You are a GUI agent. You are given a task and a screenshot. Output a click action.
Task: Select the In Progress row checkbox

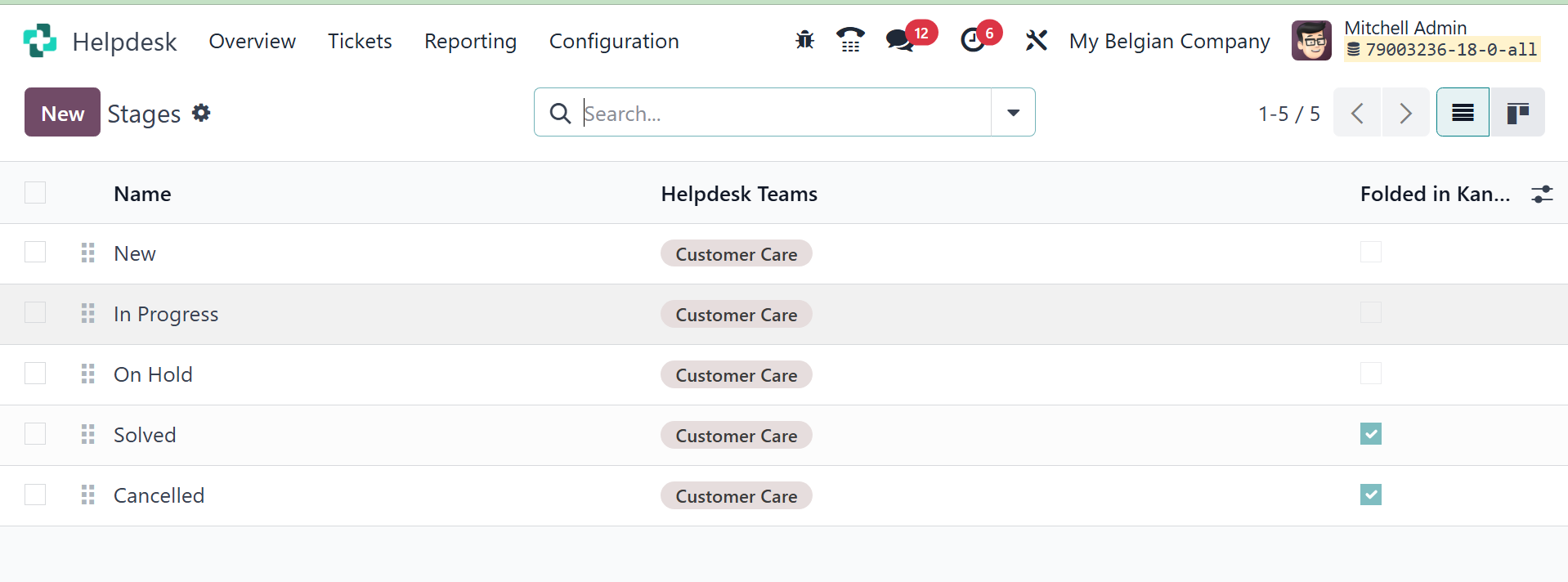[35, 313]
